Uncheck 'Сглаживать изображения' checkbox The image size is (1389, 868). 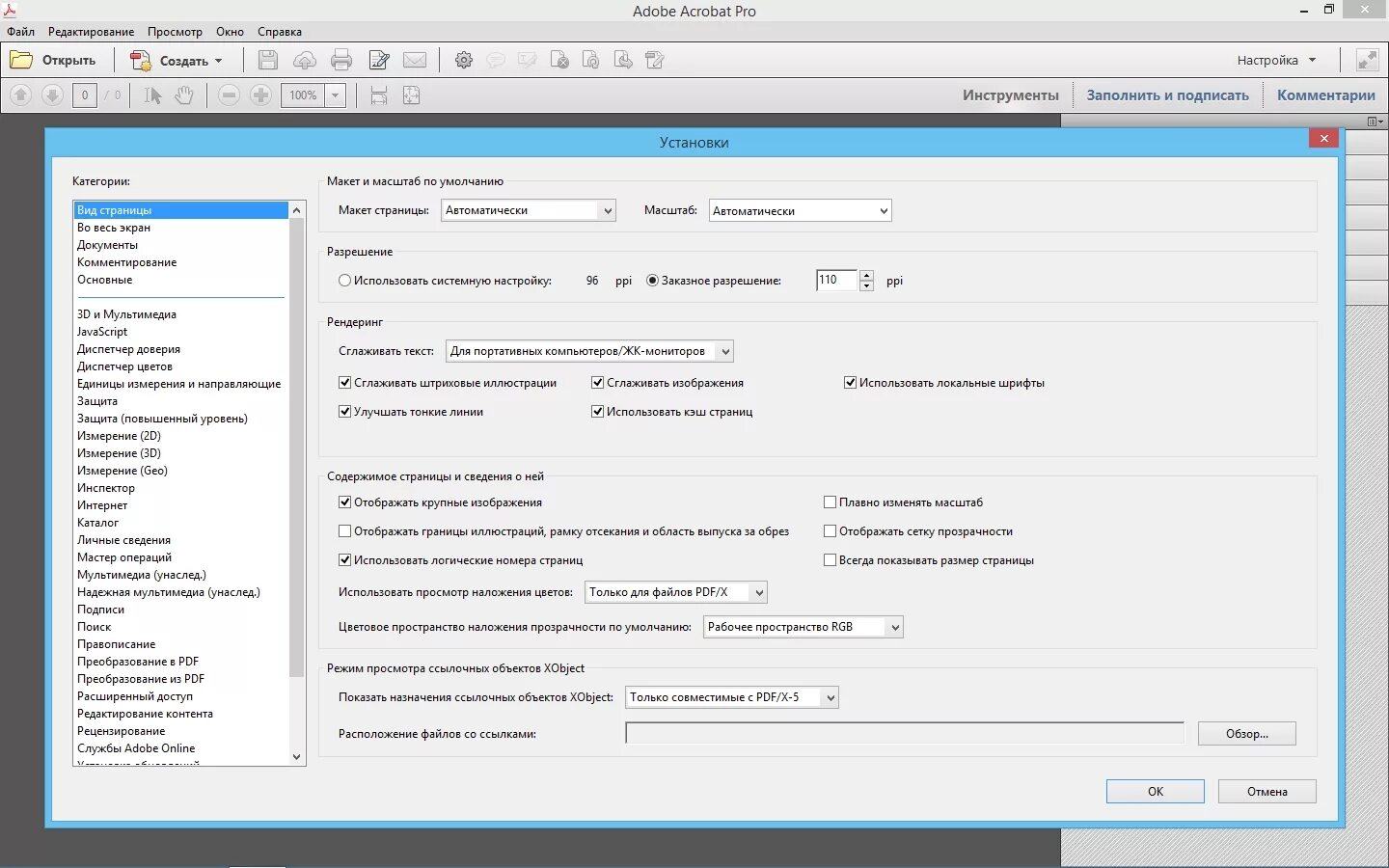pyautogui.click(x=597, y=383)
